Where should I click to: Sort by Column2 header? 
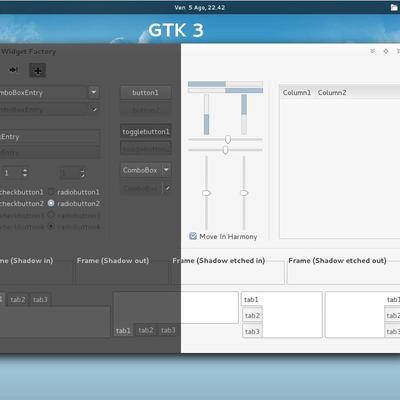pos(332,92)
